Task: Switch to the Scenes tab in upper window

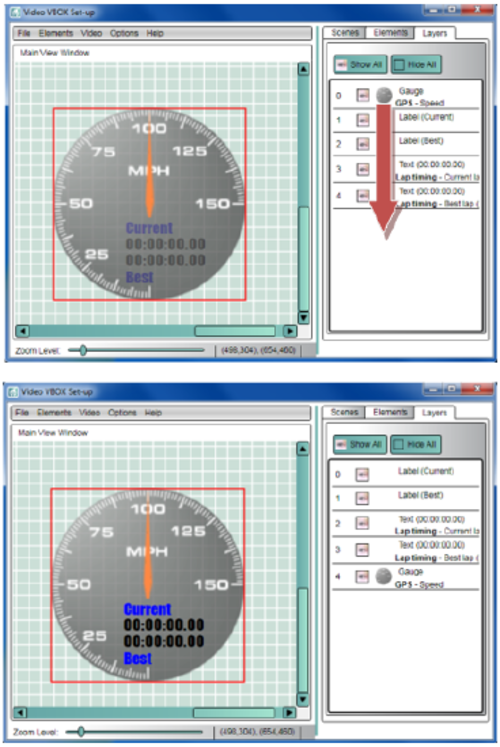Action: click(345, 32)
